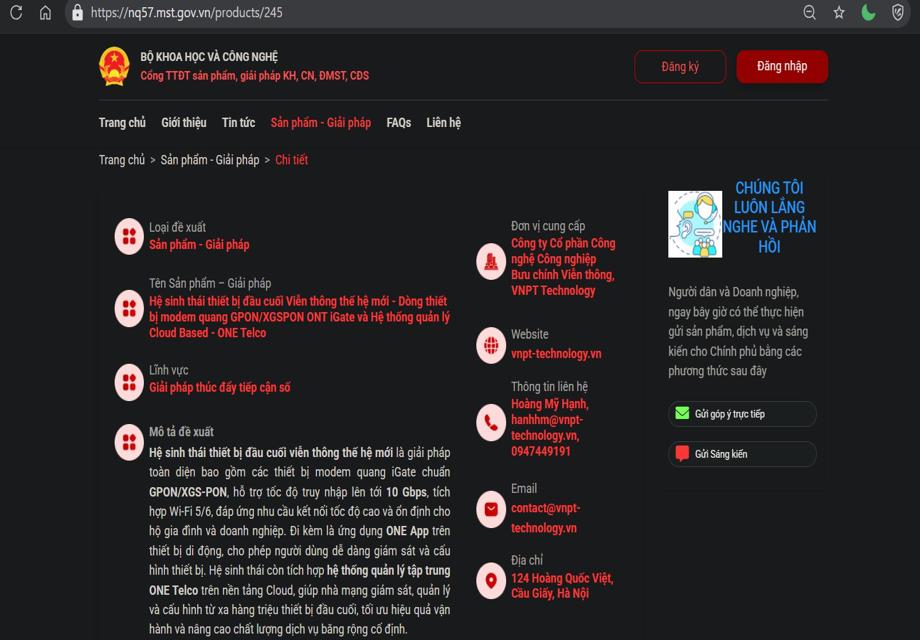This screenshot has width=920, height=640.
Task: Click the Đăng nhập button
Action: click(782, 66)
